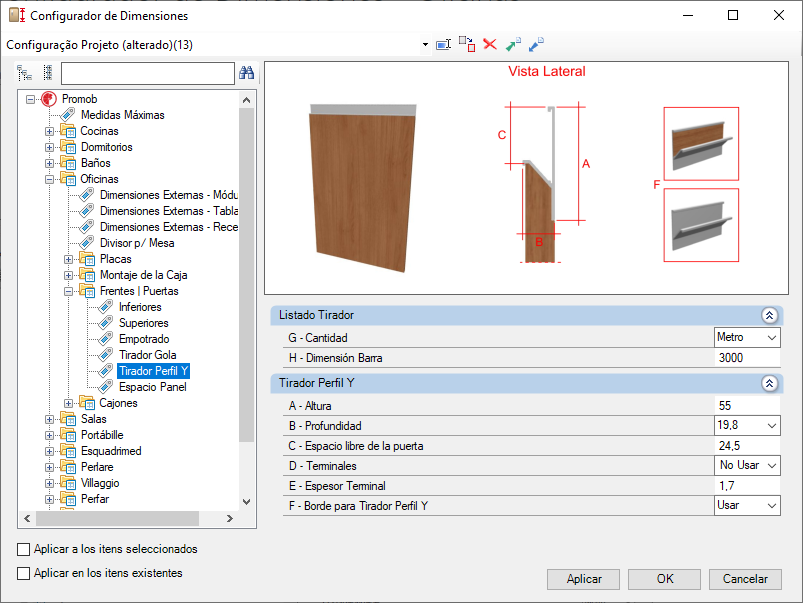Click the Superiores tag icon
The image size is (812, 604).
(x=106, y=323)
